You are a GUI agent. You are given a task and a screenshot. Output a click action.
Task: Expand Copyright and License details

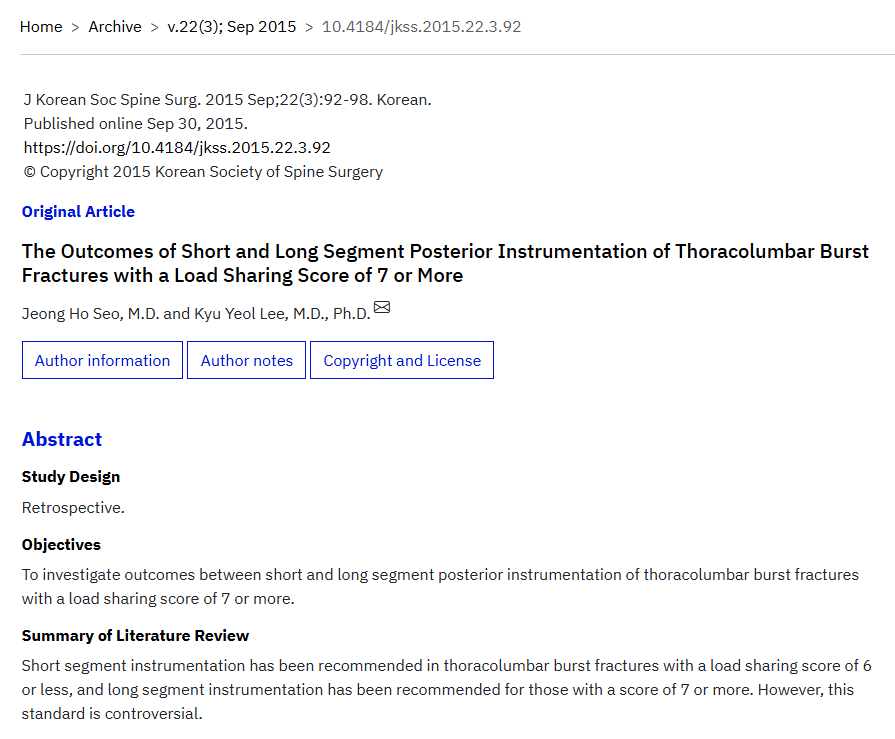point(402,361)
